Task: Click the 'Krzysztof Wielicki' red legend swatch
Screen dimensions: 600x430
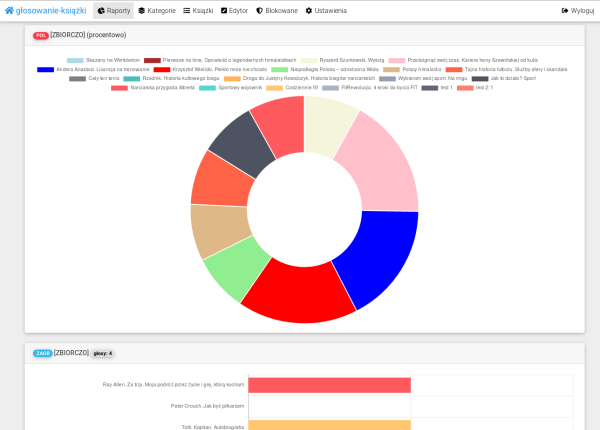Action: (161, 69)
